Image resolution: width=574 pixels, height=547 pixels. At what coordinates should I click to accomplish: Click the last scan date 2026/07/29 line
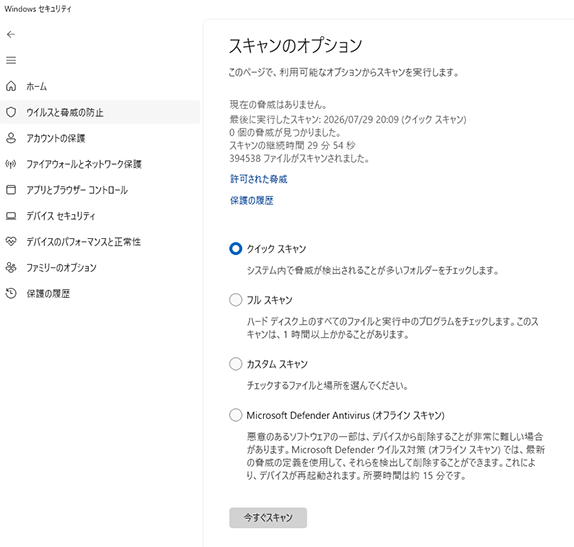click(x=348, y=119)
